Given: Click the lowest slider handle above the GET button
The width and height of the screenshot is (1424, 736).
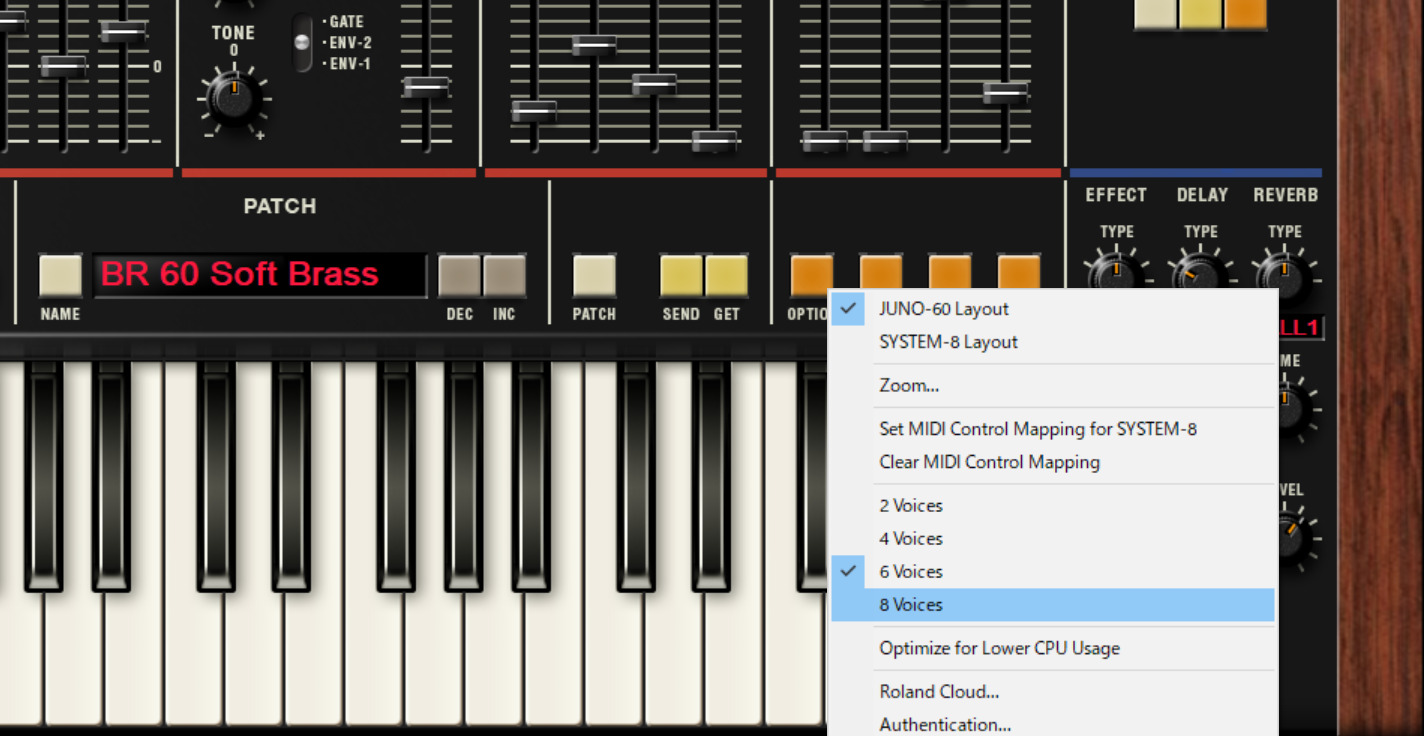Looking at the screenshot, I should coord(714,141).
